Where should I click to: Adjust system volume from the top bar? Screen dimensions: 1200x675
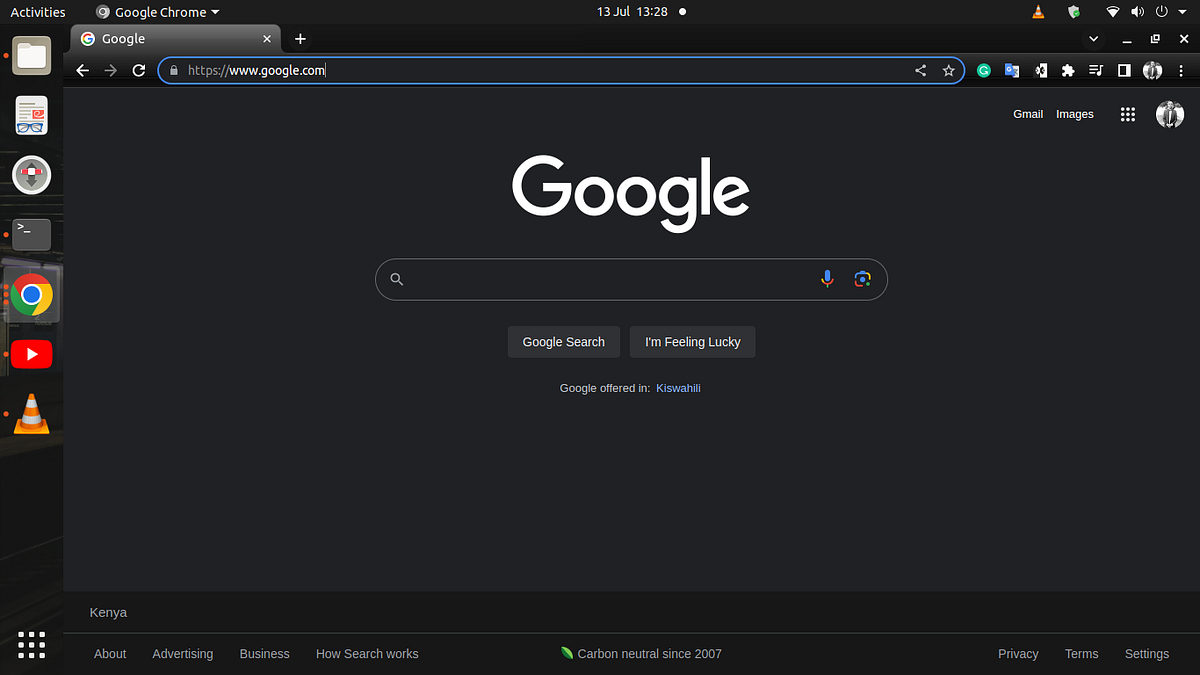1138,11
